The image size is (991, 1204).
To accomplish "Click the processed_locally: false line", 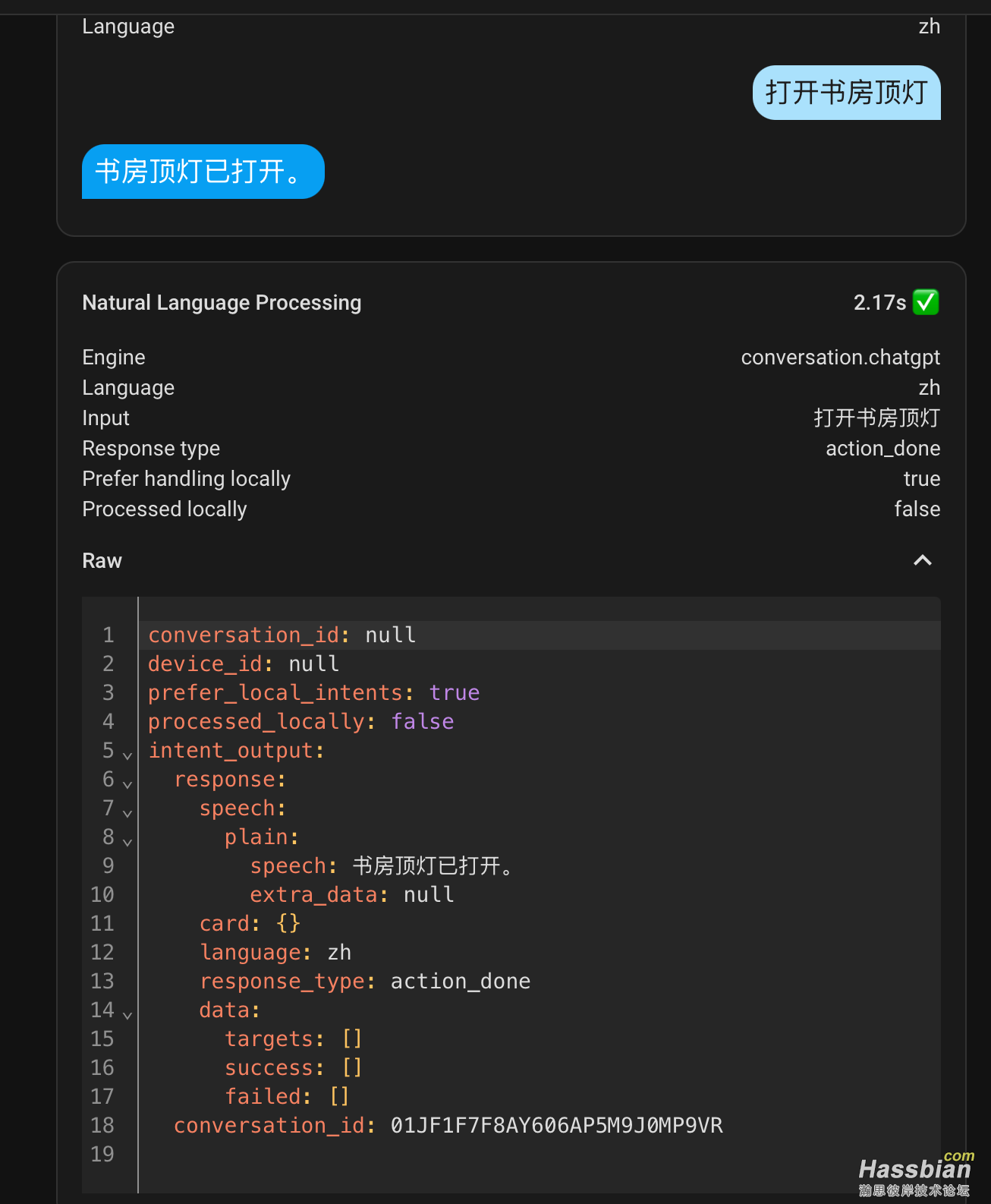I will 301,721.
